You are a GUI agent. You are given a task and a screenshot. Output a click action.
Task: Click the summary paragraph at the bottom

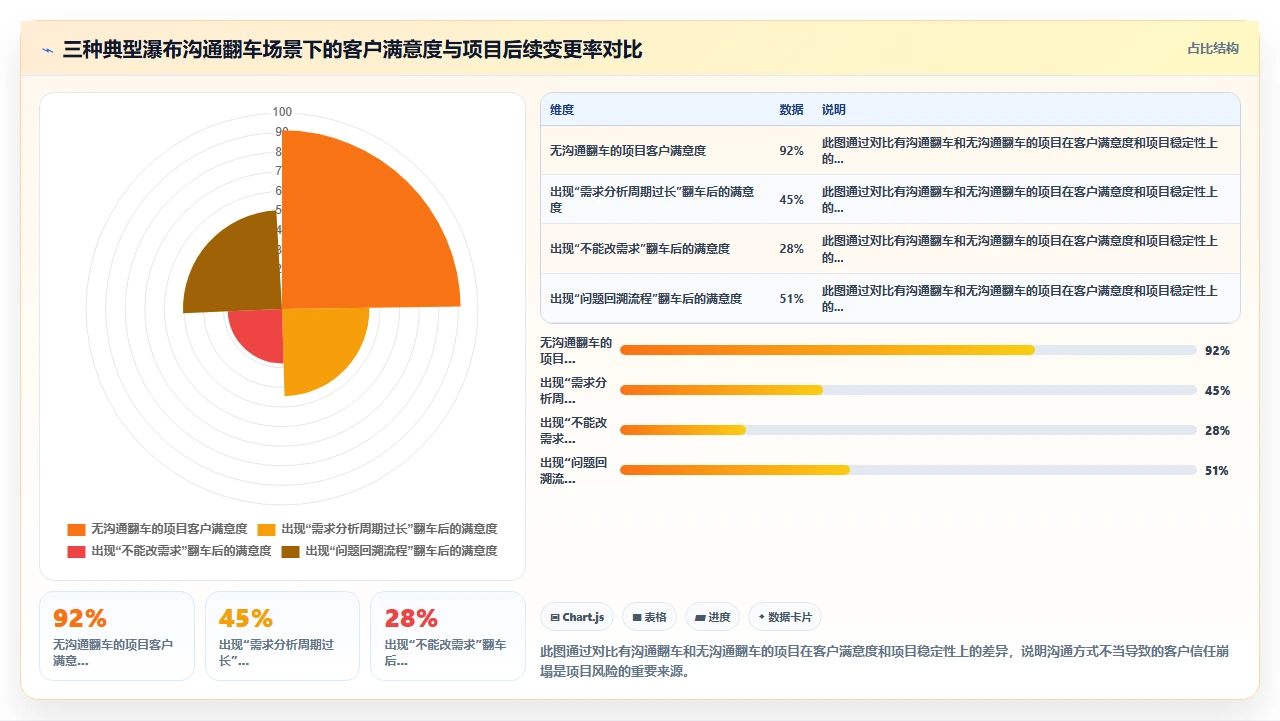pos(884,661)
